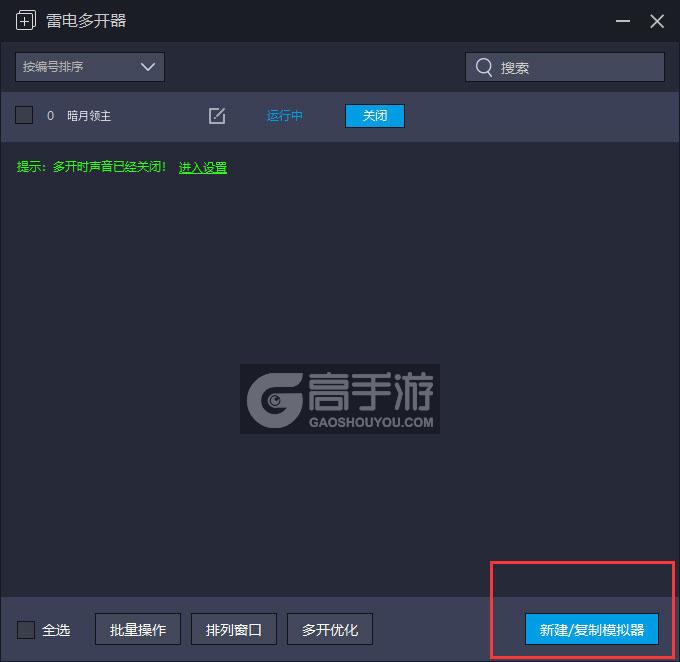Close the 雷电多开器 window

click(x=657, y=21)
